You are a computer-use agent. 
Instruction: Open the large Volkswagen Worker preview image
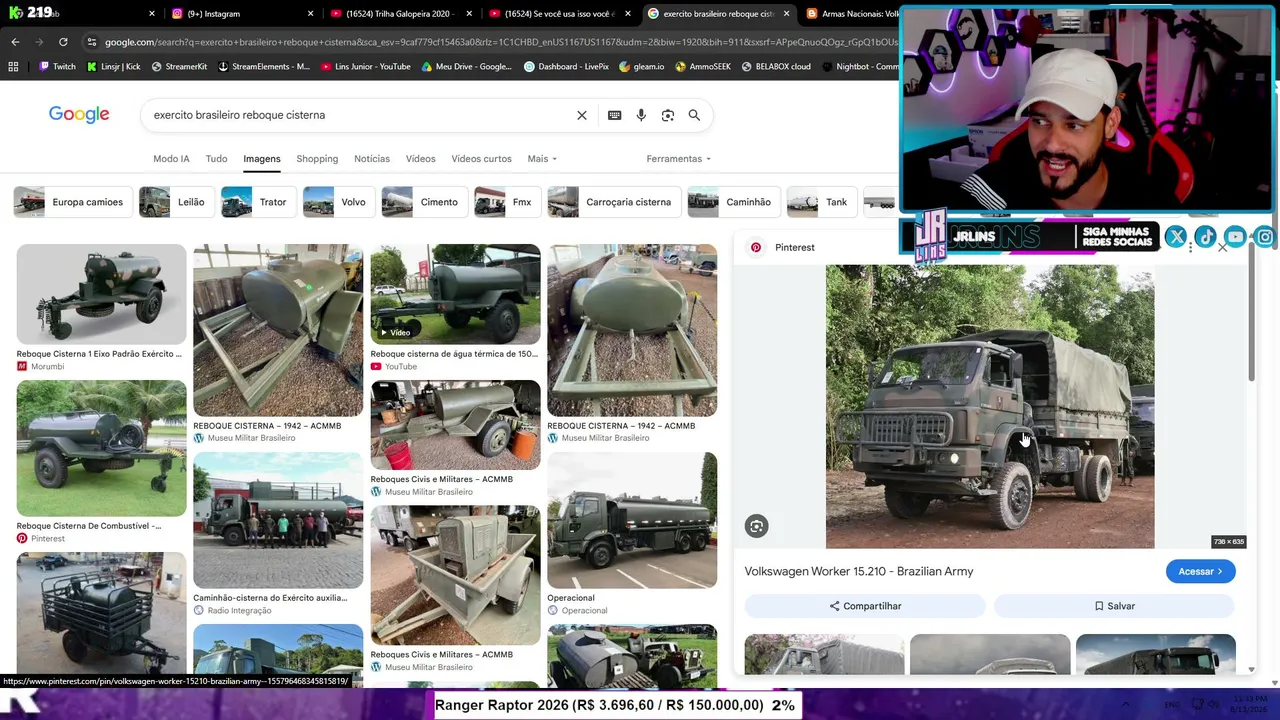(x=990, y=406)
